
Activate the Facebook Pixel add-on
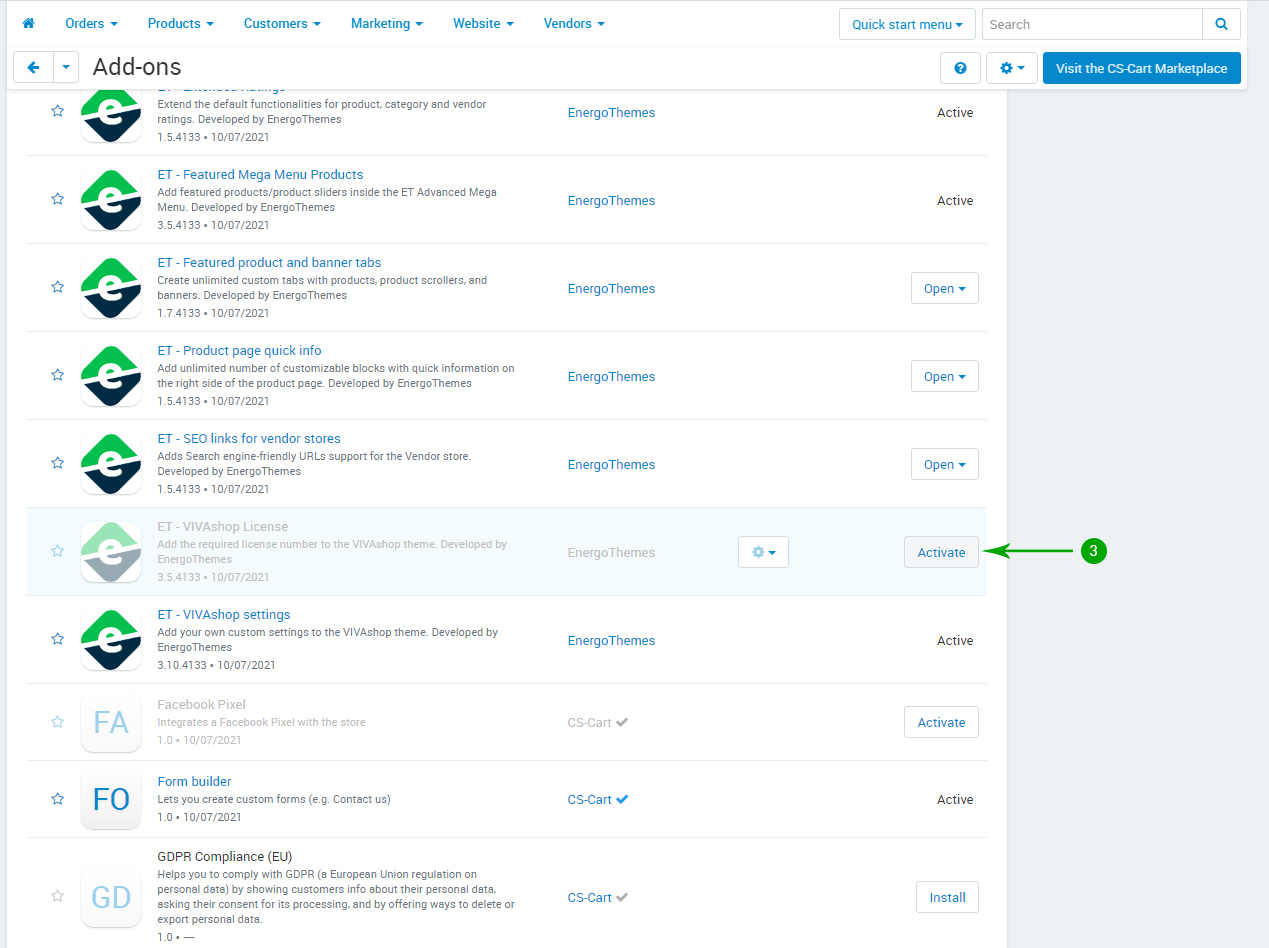941,722
